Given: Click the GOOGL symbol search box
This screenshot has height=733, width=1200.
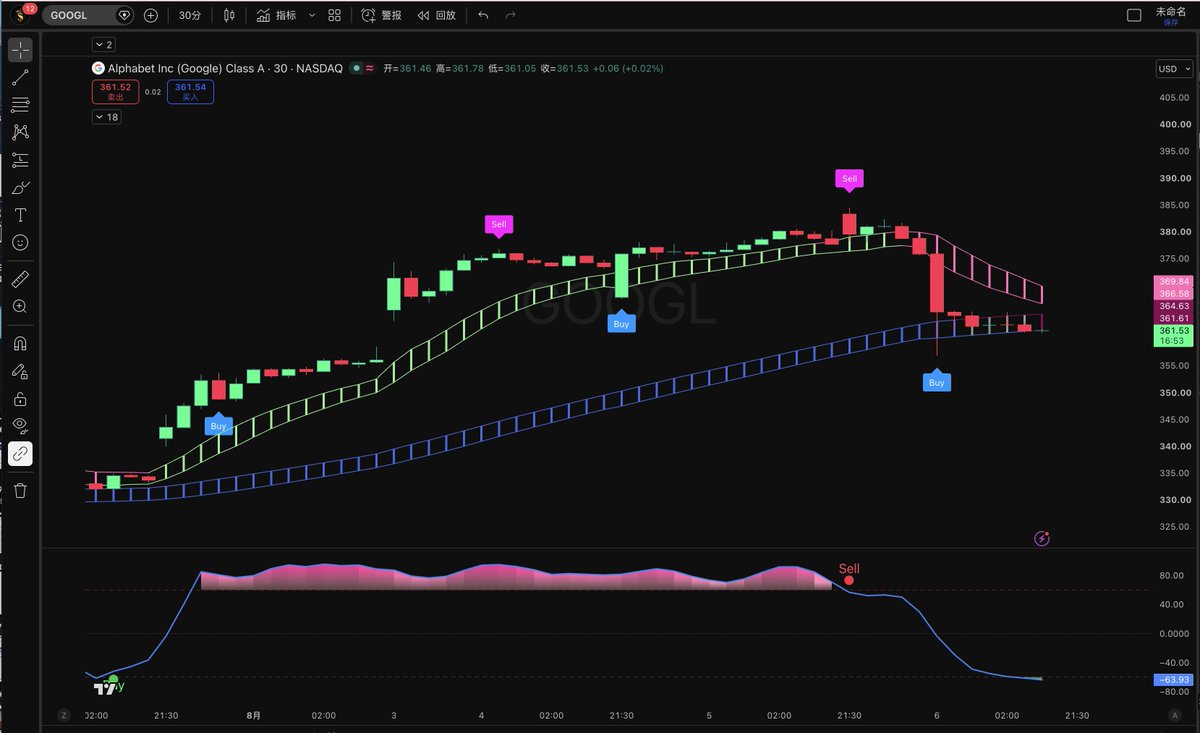Looking at the screenshot, I should [x=88, y=16].
